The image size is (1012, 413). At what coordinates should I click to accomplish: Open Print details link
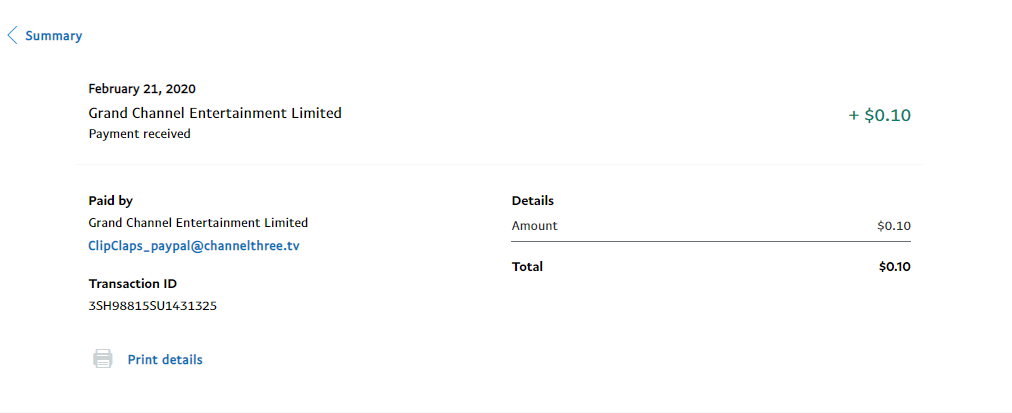point(165,360)
